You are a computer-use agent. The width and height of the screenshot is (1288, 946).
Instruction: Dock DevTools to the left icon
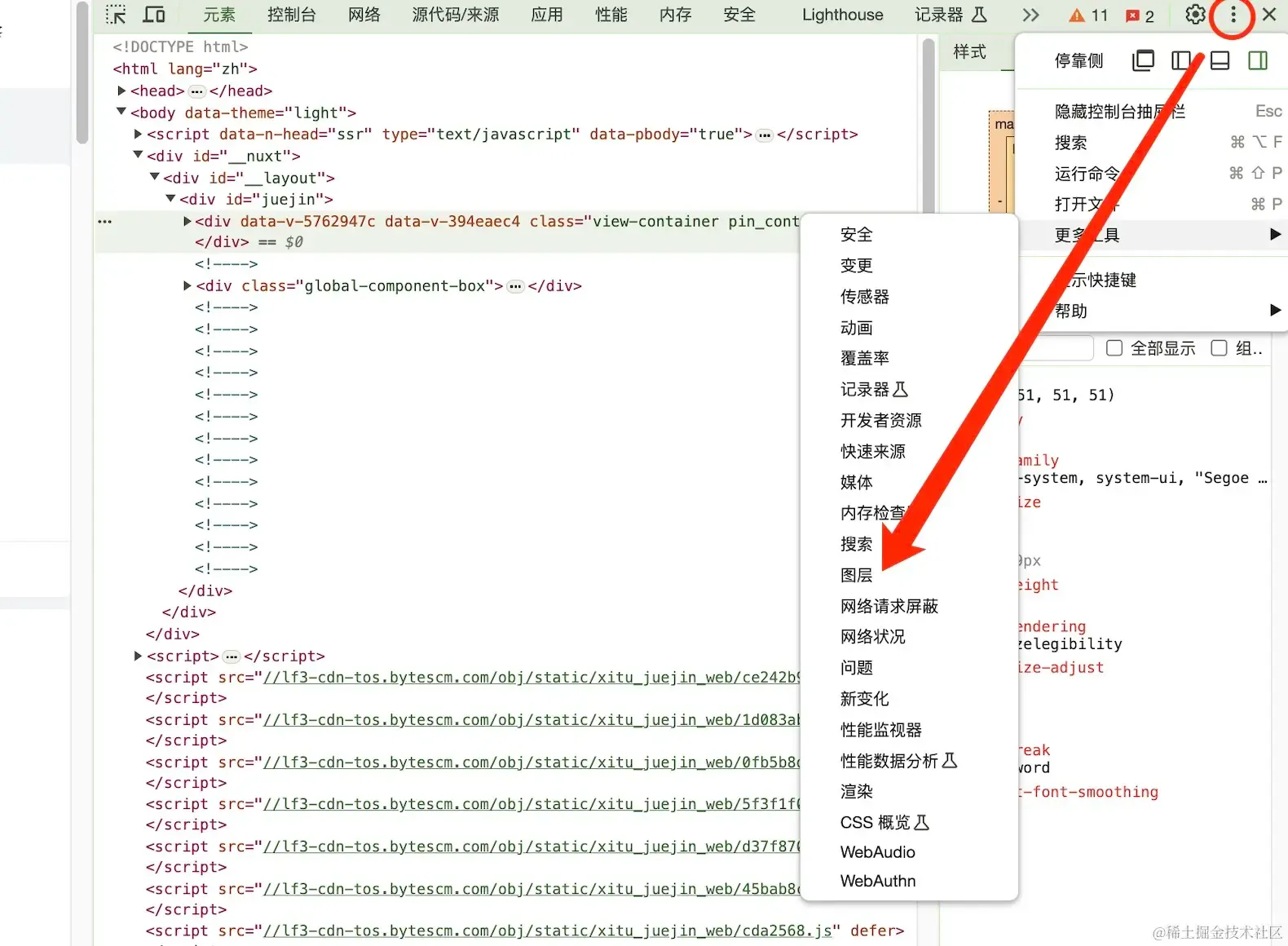1181,60
